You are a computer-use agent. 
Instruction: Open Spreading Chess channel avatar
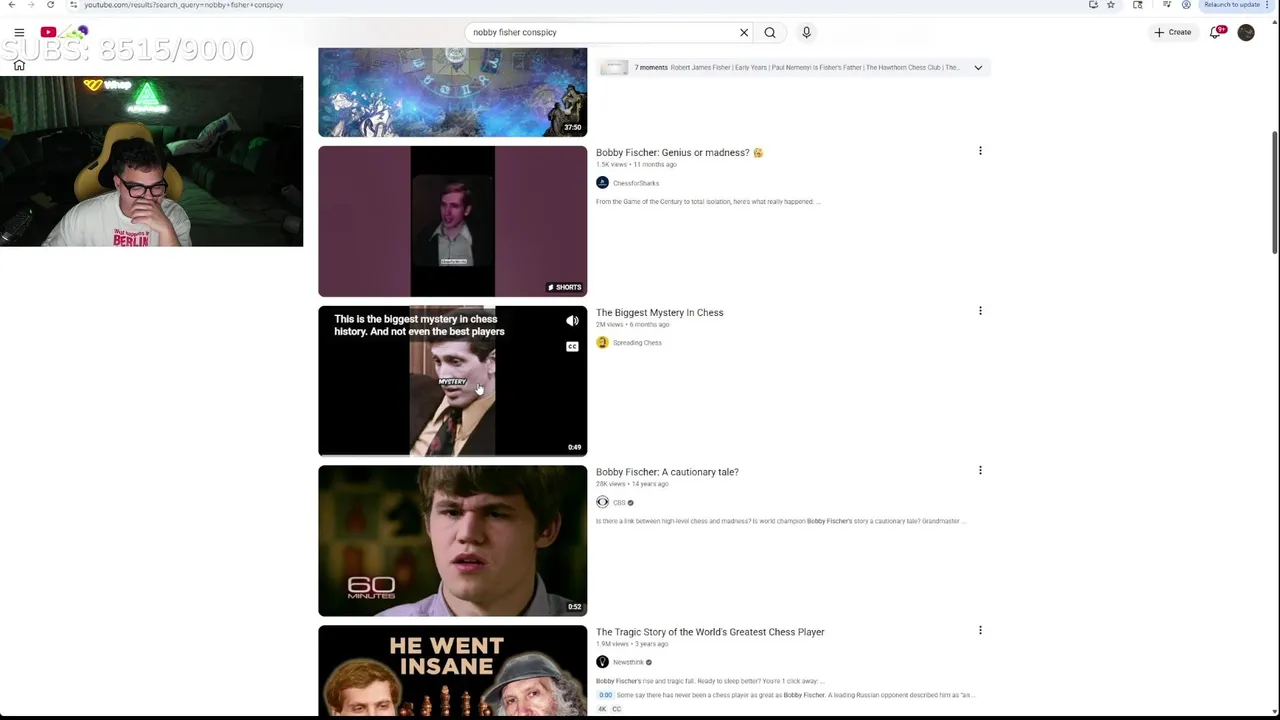click(602, 343)
